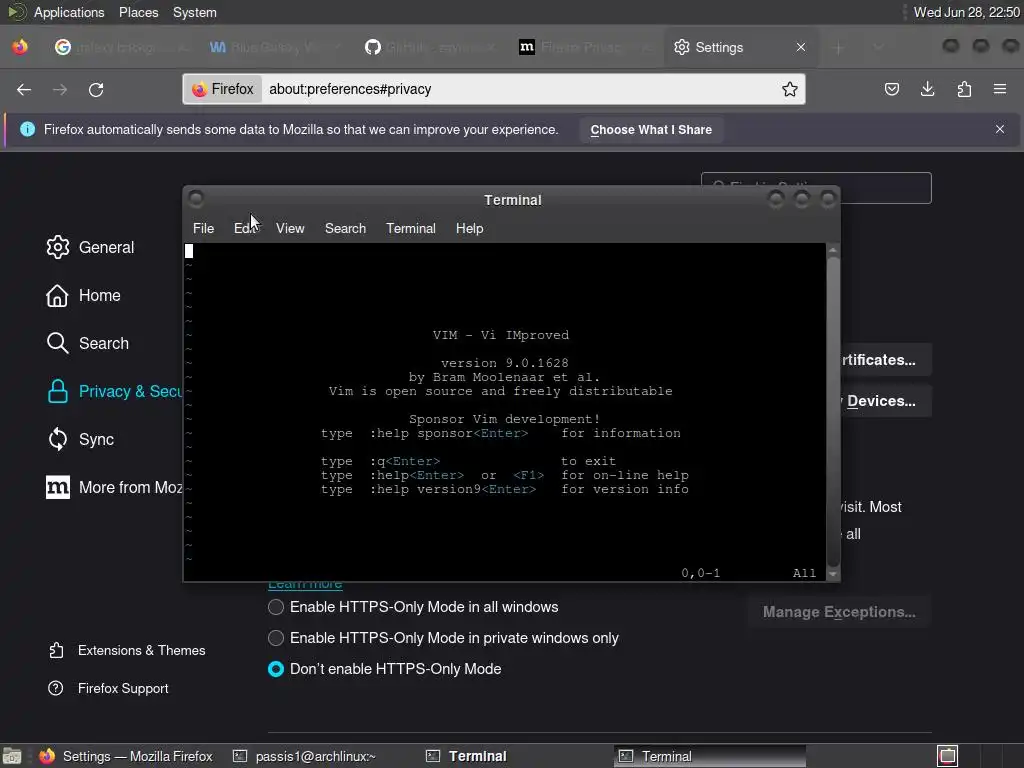Open Firefox Support link
This screenshot has width=1024, height=768.
[x=108, y=688]
